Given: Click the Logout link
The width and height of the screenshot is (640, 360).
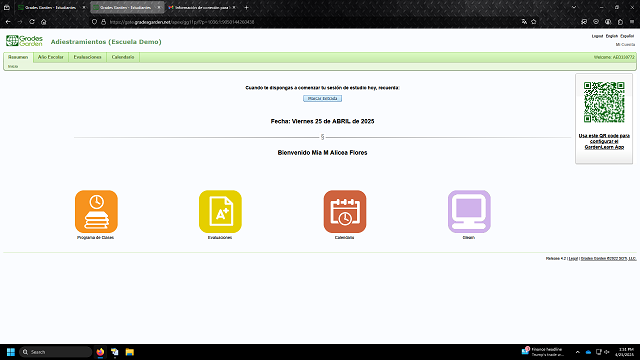Looking at the screenshot, I should pyautogui.click(x=597, y=36).
